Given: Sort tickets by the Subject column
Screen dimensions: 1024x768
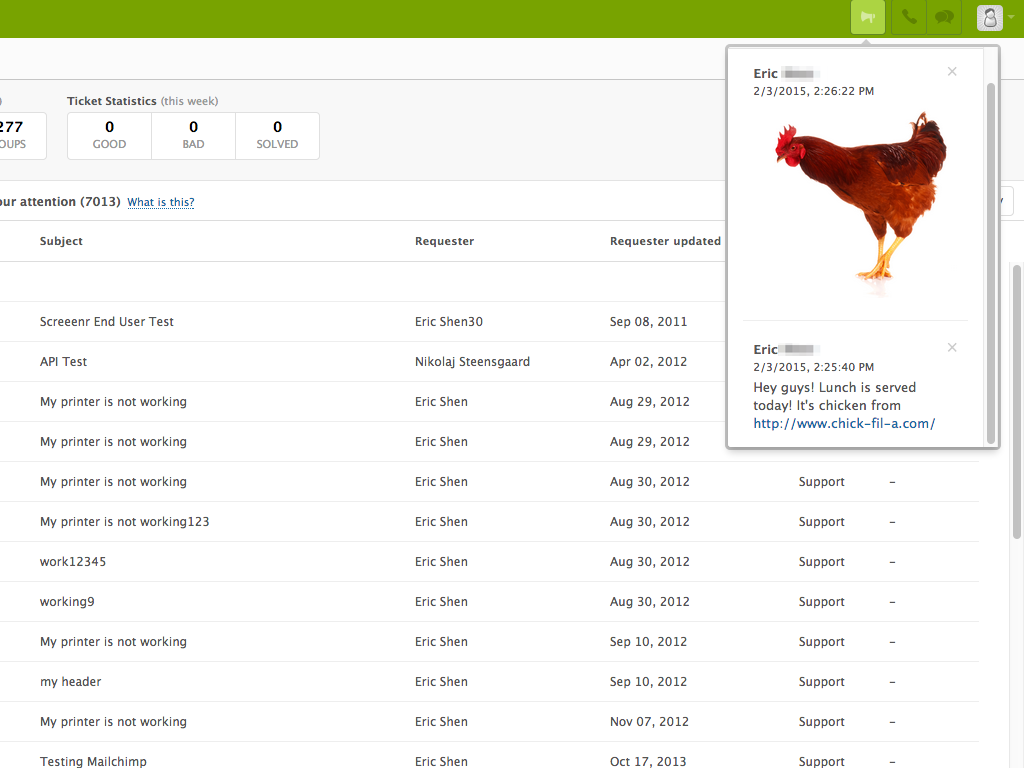Looking at the screenshot, I should click(x=61, y=241).
